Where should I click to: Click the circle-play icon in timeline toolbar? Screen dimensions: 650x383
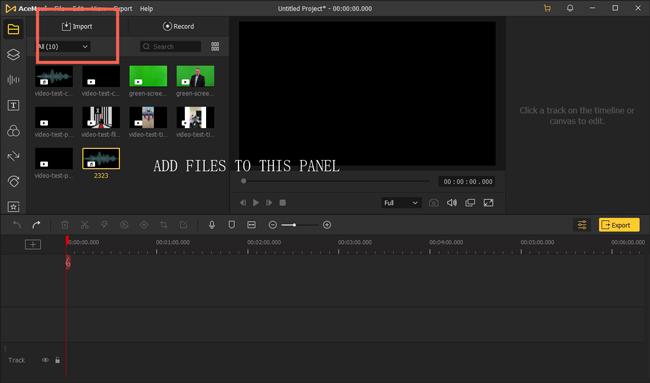point(124,225)
